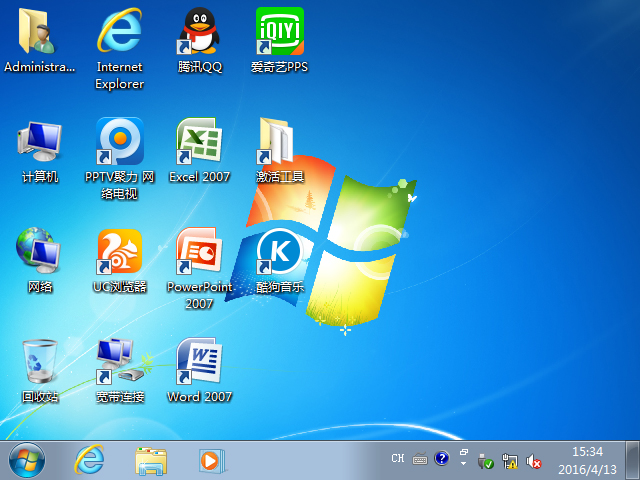This screenshot has height=480, width=640.
Task: Launch Windows Media Player from taskbar
Action: [x=212, y=461]
